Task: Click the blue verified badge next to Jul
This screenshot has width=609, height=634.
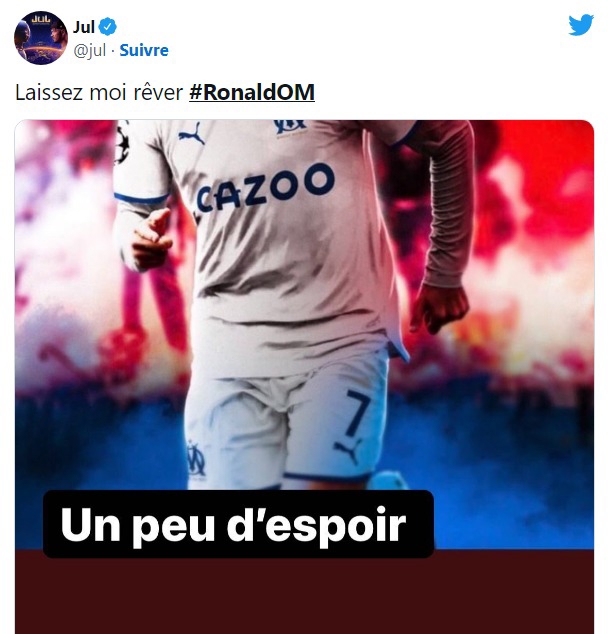Action: coord(108,27)
